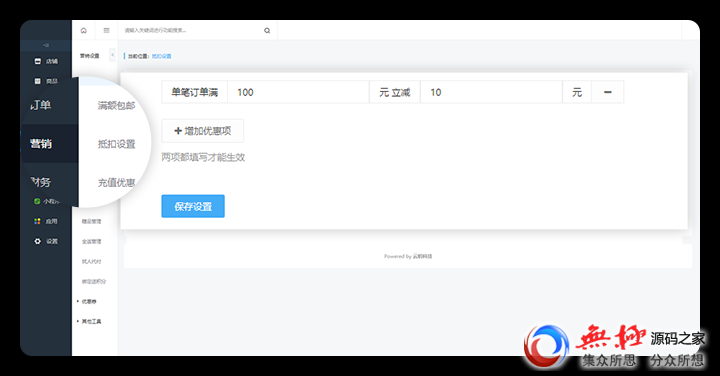Open the 小程序 sidebar item with the green icon
Screen dimensions: 720x376
point(46,201)
